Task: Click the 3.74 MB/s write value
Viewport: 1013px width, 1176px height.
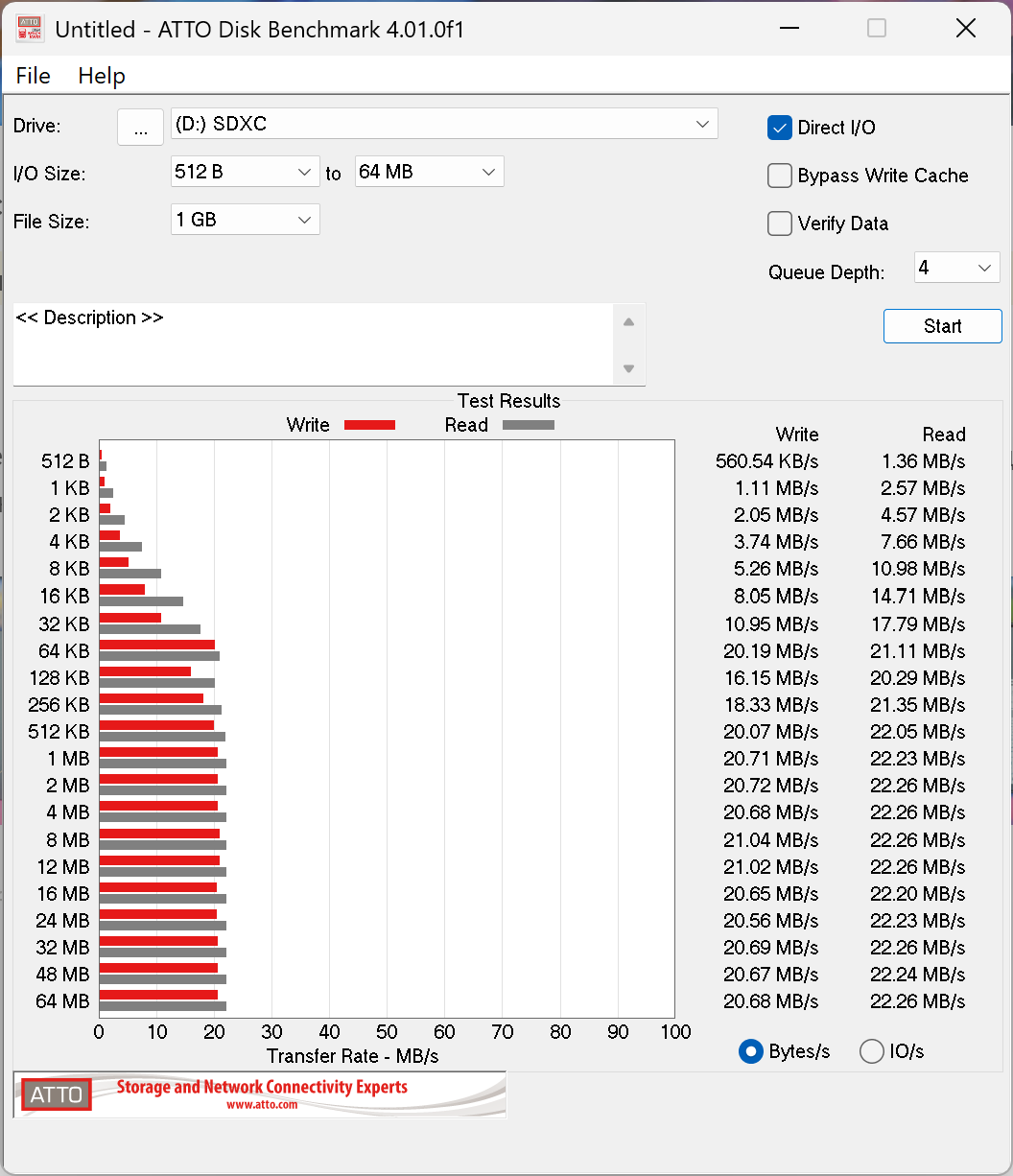Action: click(777, 542)
